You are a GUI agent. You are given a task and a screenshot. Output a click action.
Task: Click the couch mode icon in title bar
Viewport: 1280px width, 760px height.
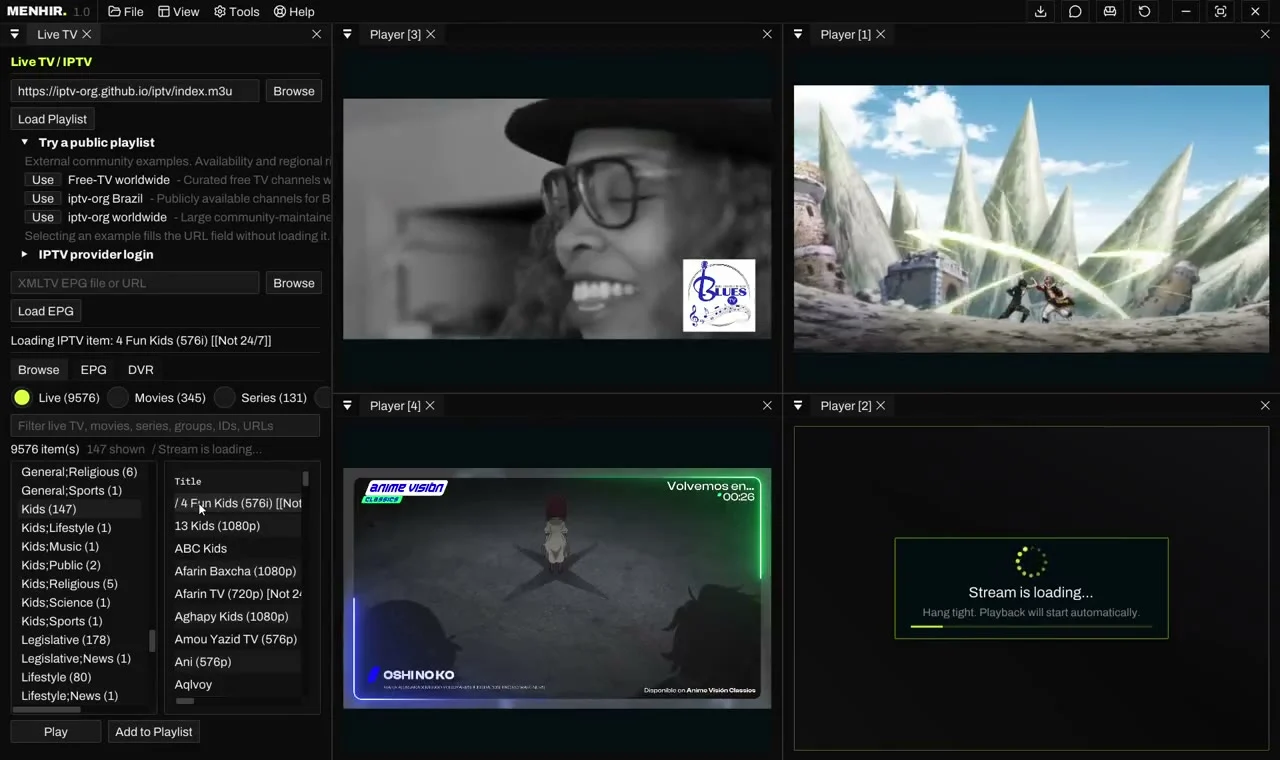(1110, 12)
